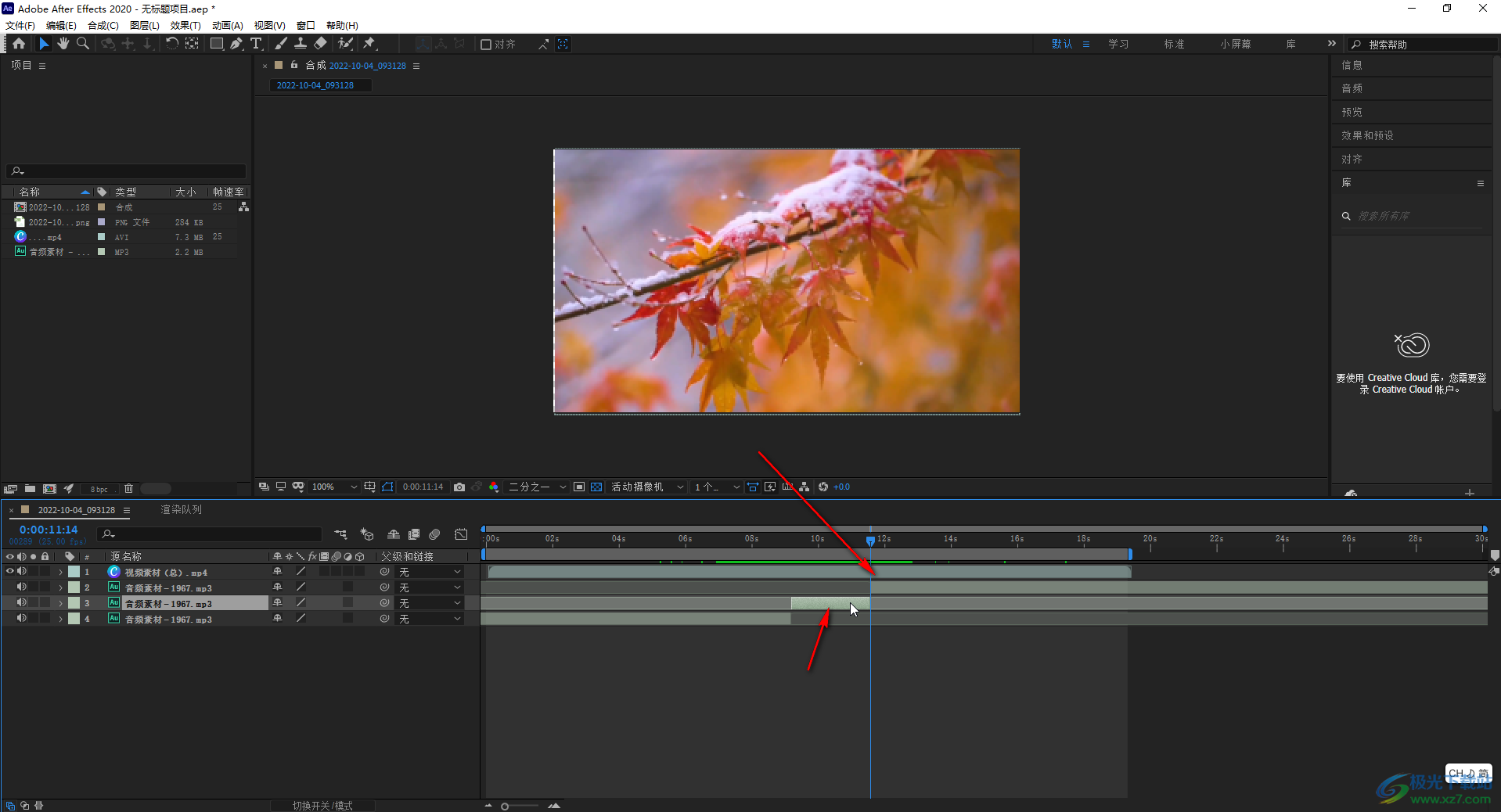Click layer 1 label color swatch

click(x=74, y=572)
